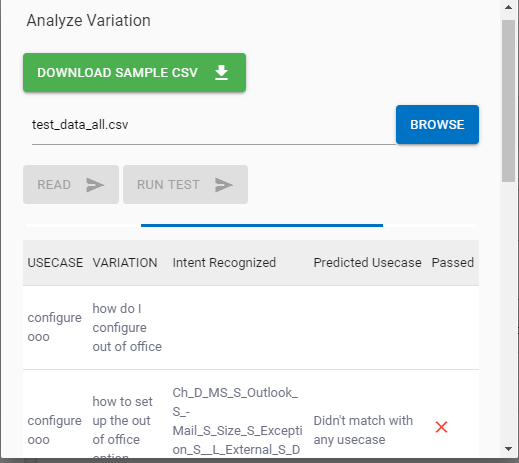Click the Passed column header
519x463 pixels.
(x=452, y=263)
